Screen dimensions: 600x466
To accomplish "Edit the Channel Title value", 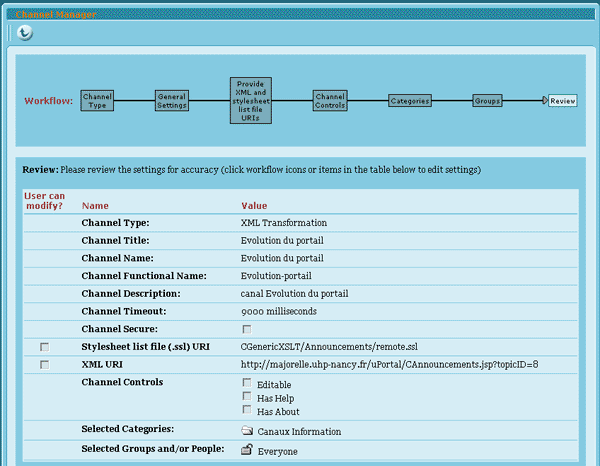I will click(x=282, y=240).
